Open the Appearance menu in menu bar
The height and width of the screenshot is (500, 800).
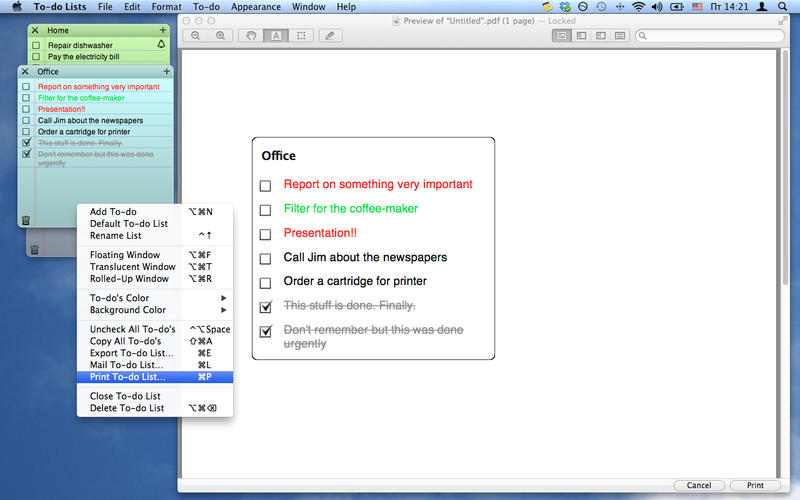tap(255, 7)
